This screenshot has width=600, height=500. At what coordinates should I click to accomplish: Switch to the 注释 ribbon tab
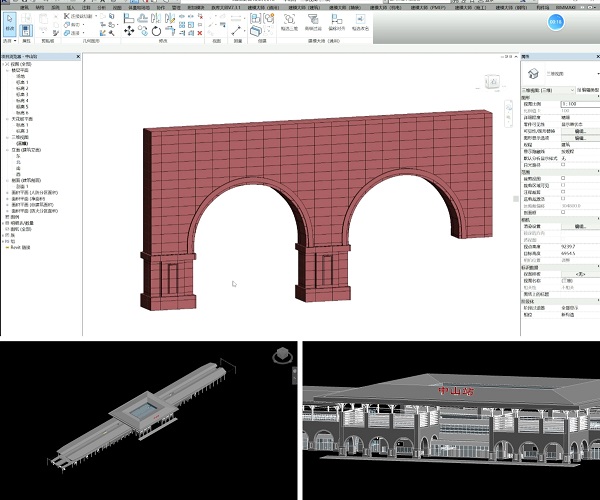pyautogui.click(x=86, y=7)
